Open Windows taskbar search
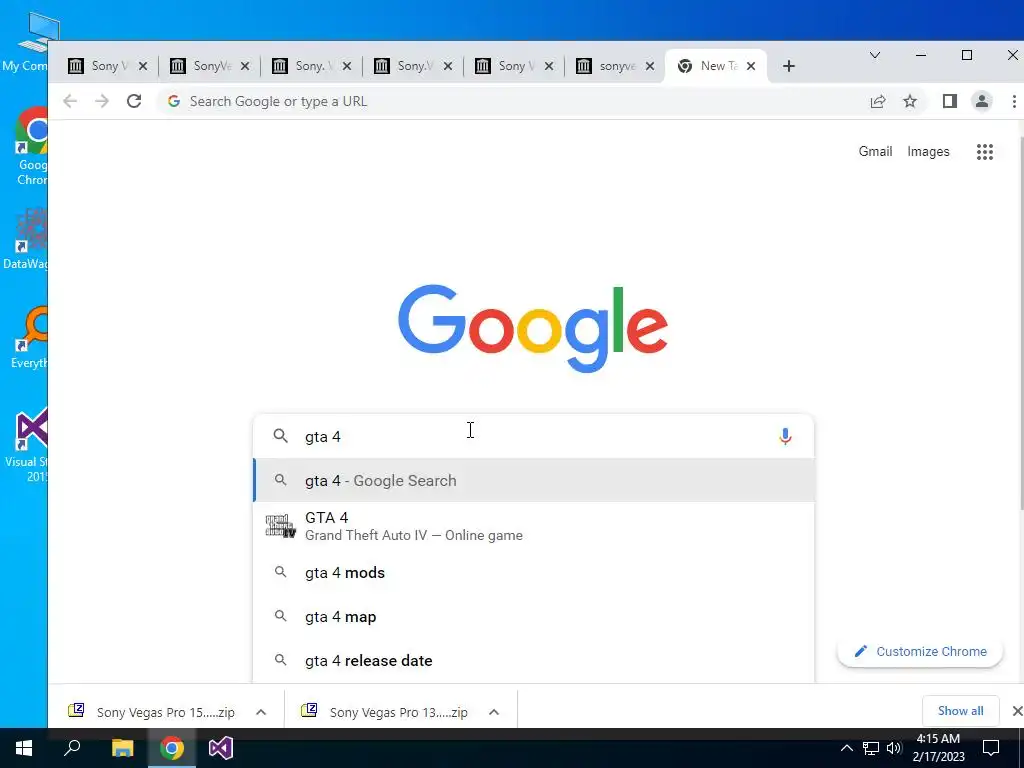1024x768 pixels. [x=72, y=747]
